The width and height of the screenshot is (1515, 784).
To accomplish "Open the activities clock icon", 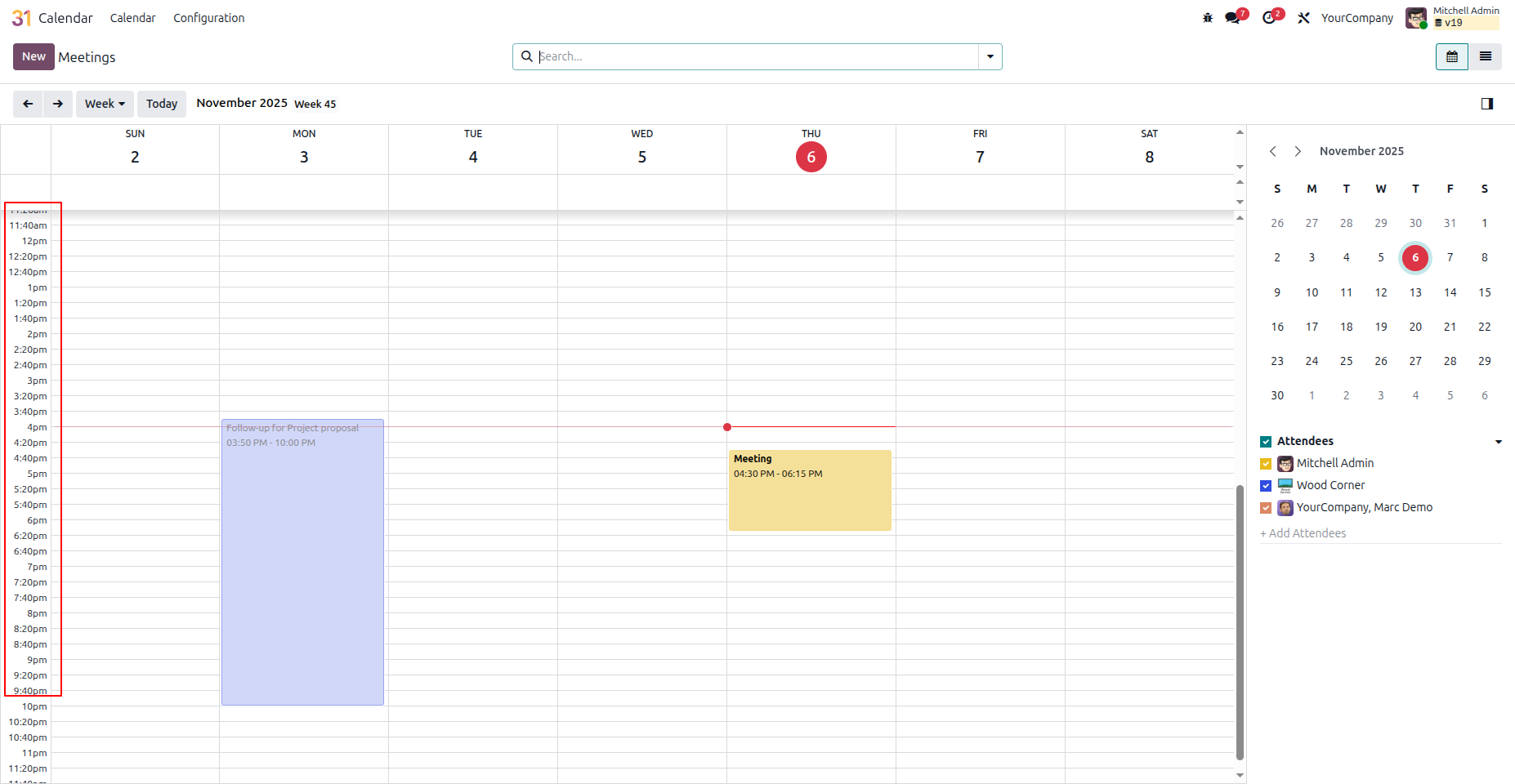I will click(1269, 18).
